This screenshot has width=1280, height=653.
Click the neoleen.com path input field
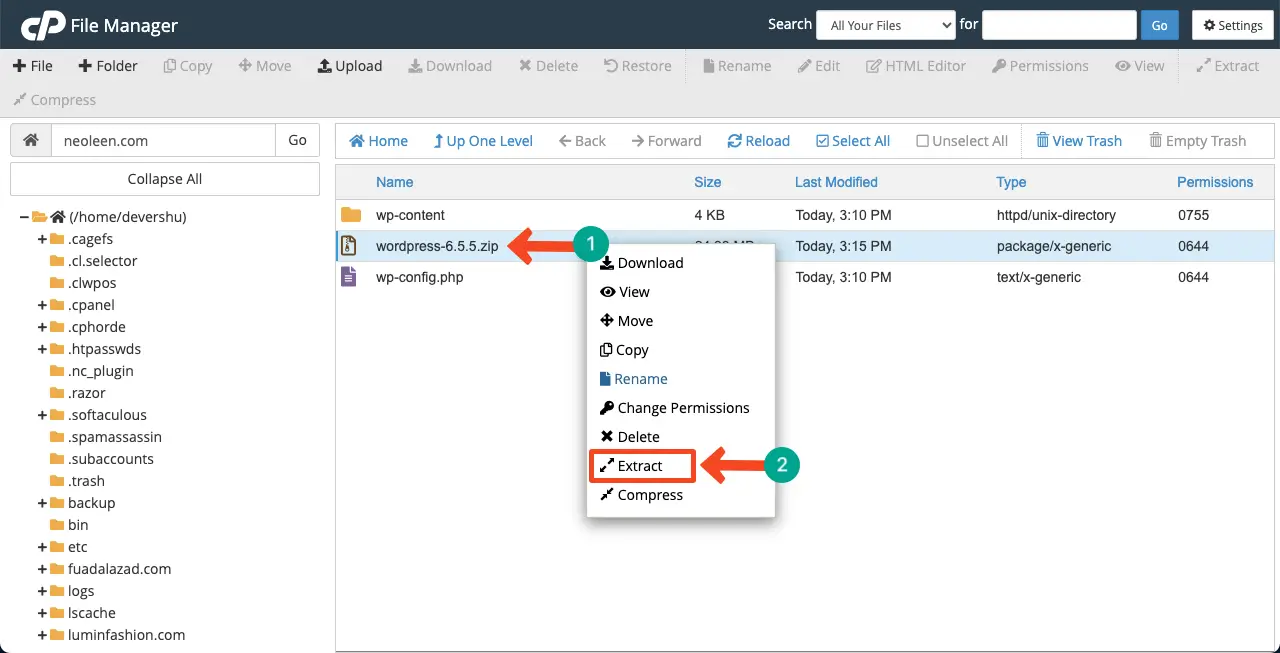[163, 140]
